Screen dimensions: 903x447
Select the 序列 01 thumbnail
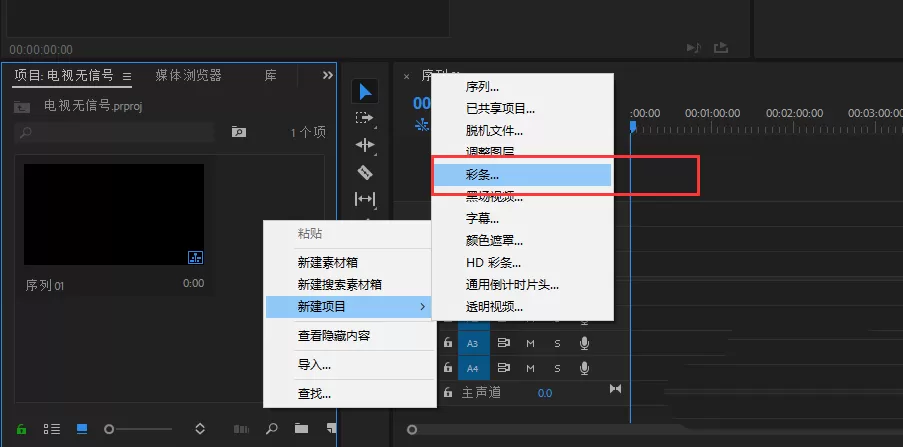click(114, 214)
